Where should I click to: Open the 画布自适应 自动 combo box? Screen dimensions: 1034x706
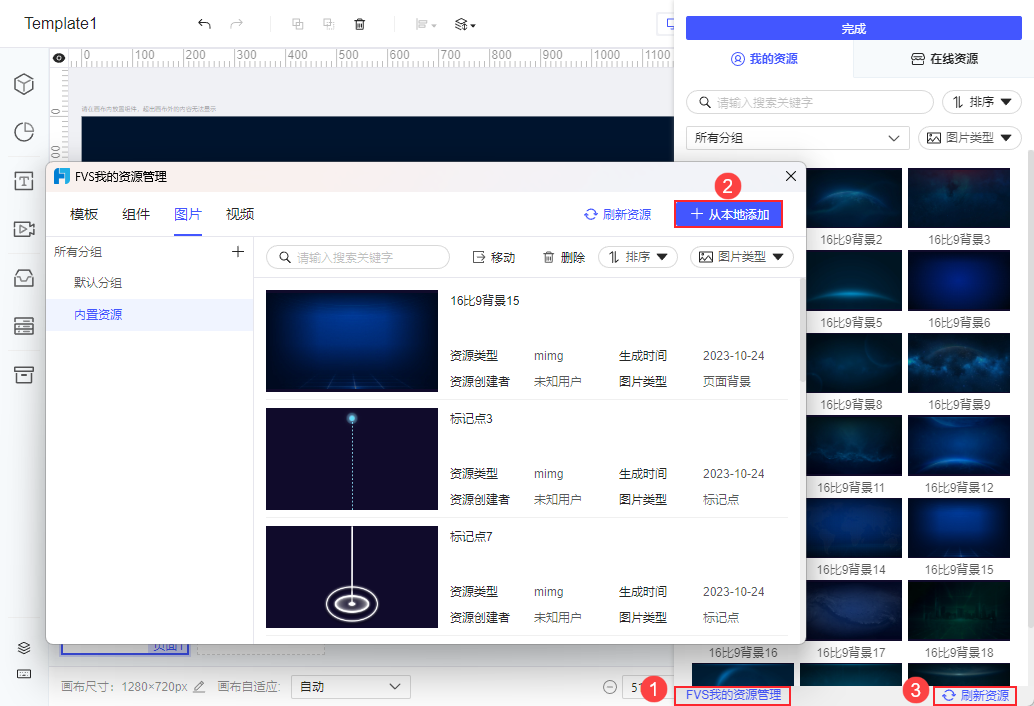click(x=350, y=686)
